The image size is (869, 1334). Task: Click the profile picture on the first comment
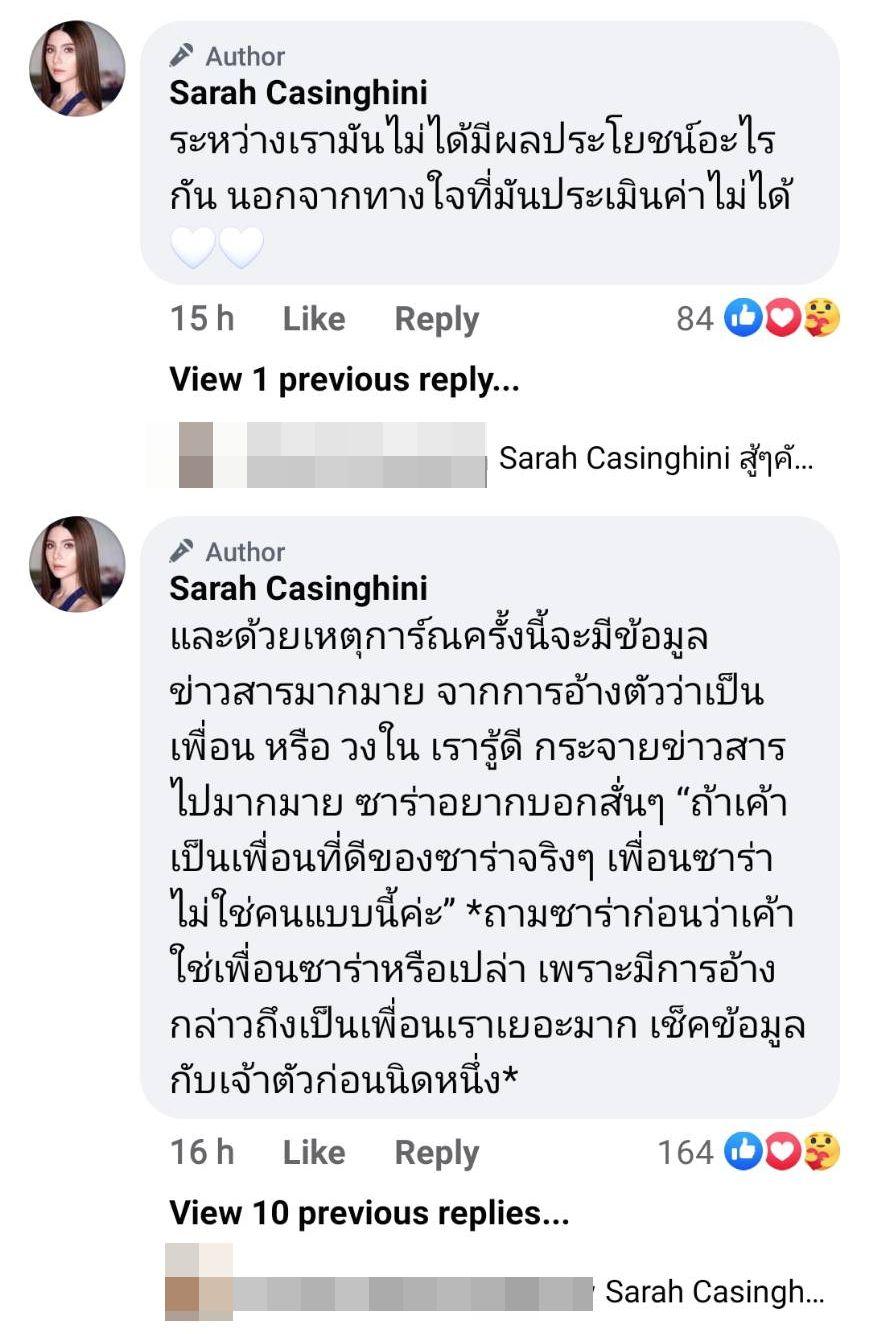coord(78,69)
